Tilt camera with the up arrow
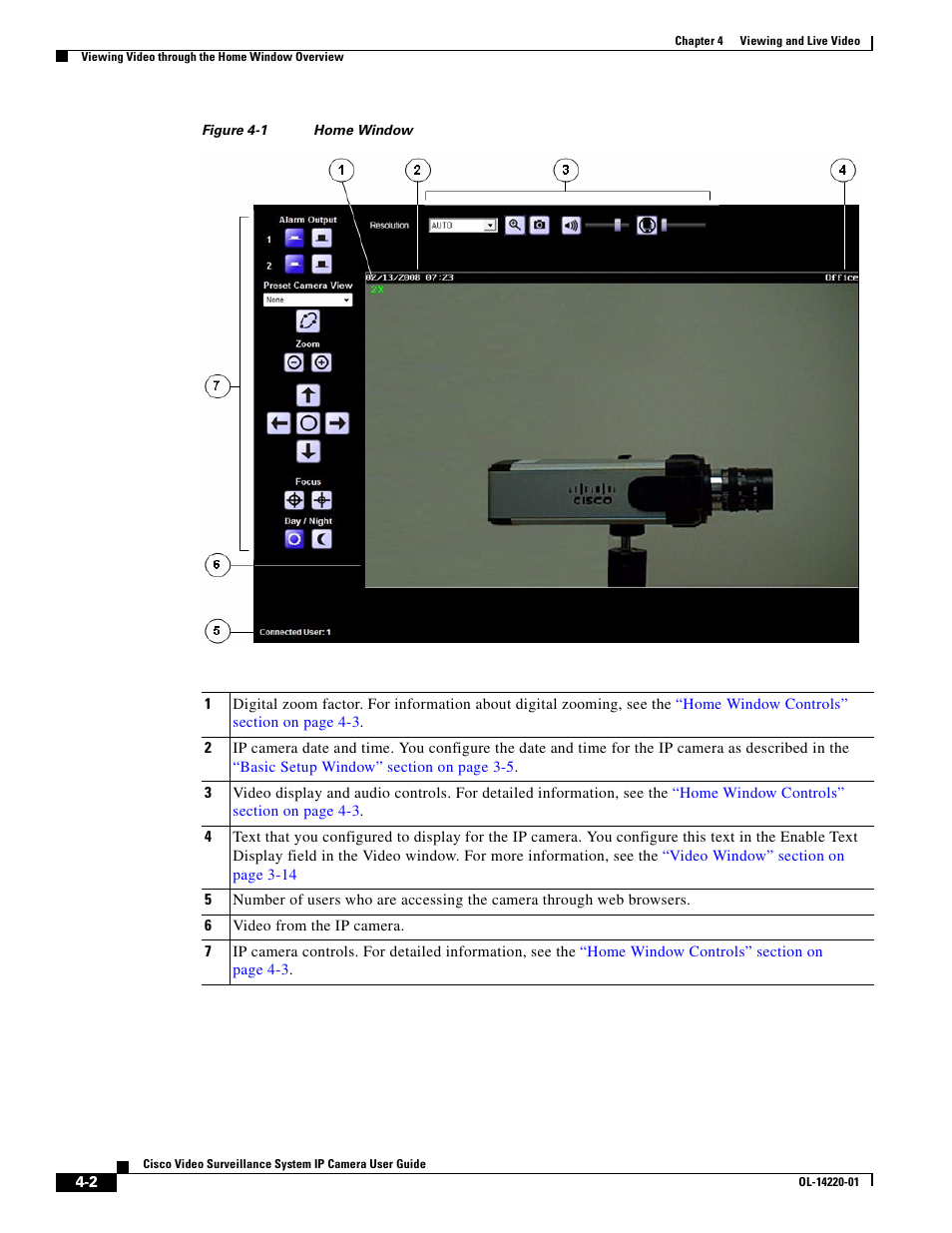The height and width of the screenshot is (1233, 952). tap(308, 394)
